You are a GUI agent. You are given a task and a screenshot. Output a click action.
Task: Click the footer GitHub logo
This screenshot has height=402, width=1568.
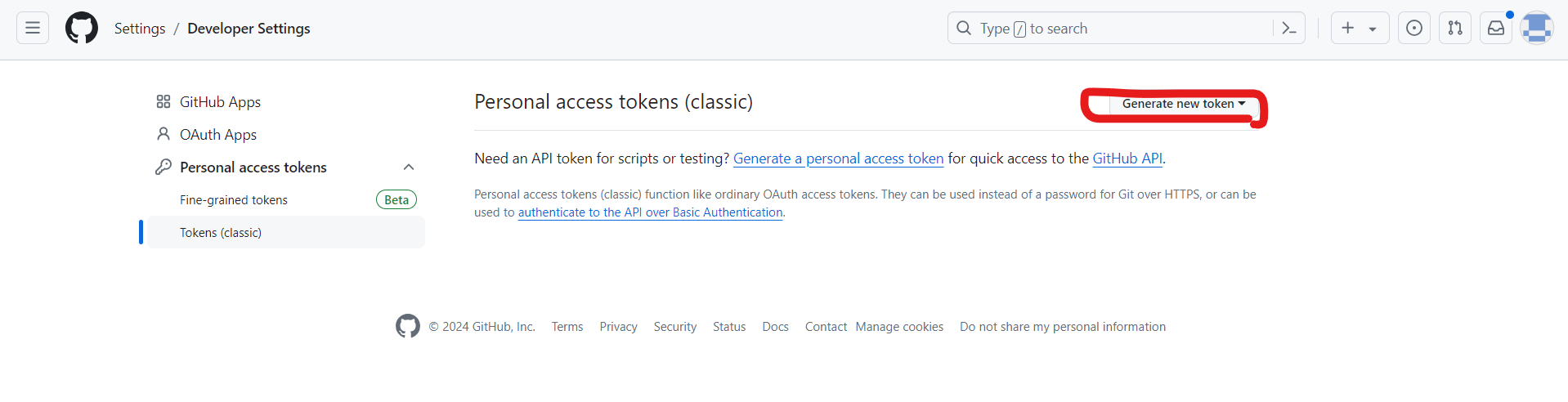point(408,326)
